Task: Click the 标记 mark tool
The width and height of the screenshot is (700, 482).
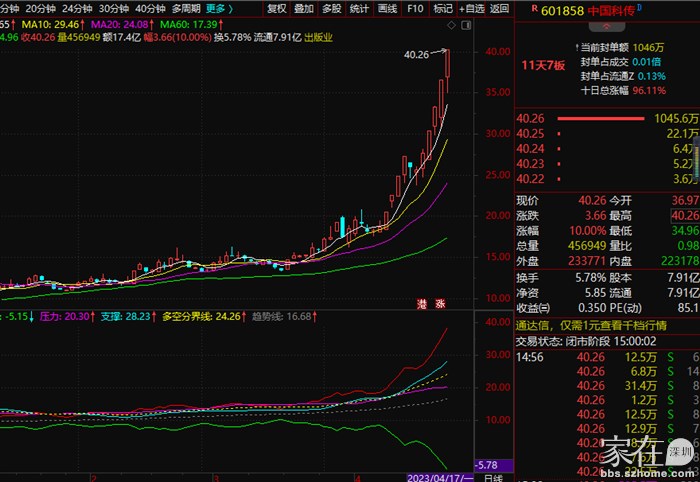Action: (442, 8)
